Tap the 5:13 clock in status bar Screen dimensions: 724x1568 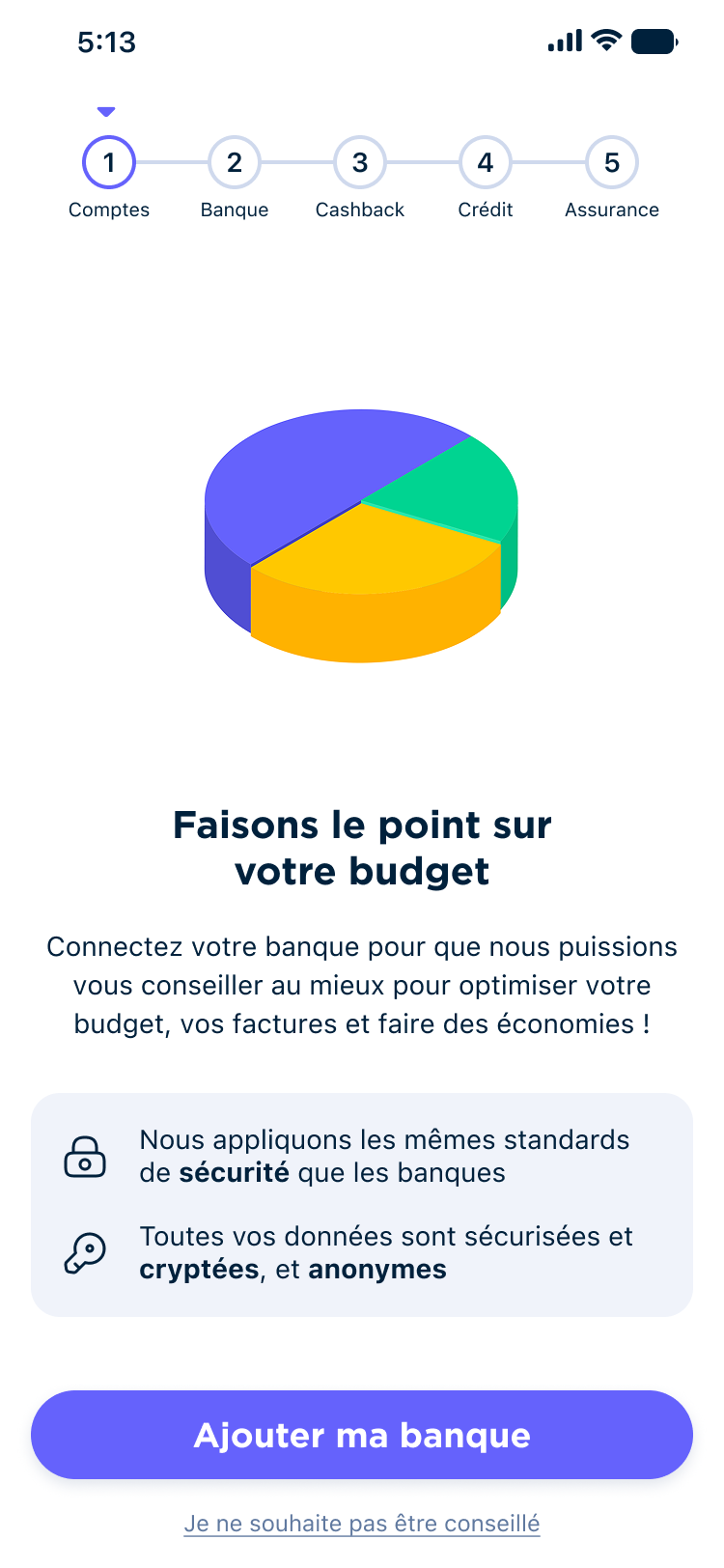(106, 42)
